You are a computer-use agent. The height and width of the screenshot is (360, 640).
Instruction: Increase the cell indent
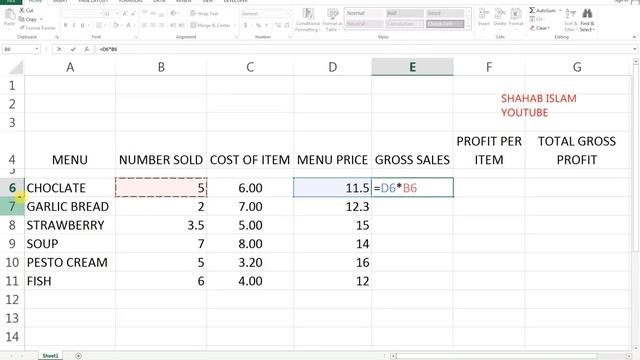click(x=181, y=25)
